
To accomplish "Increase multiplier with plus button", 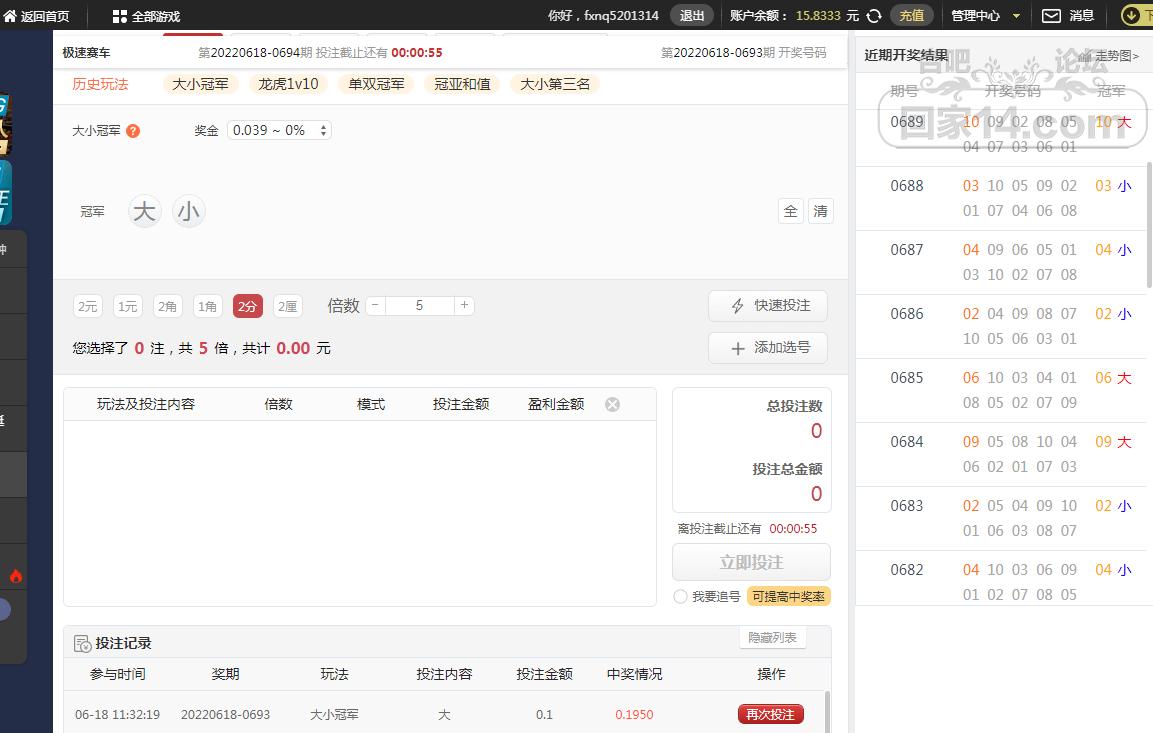I will tap(464, 305).
